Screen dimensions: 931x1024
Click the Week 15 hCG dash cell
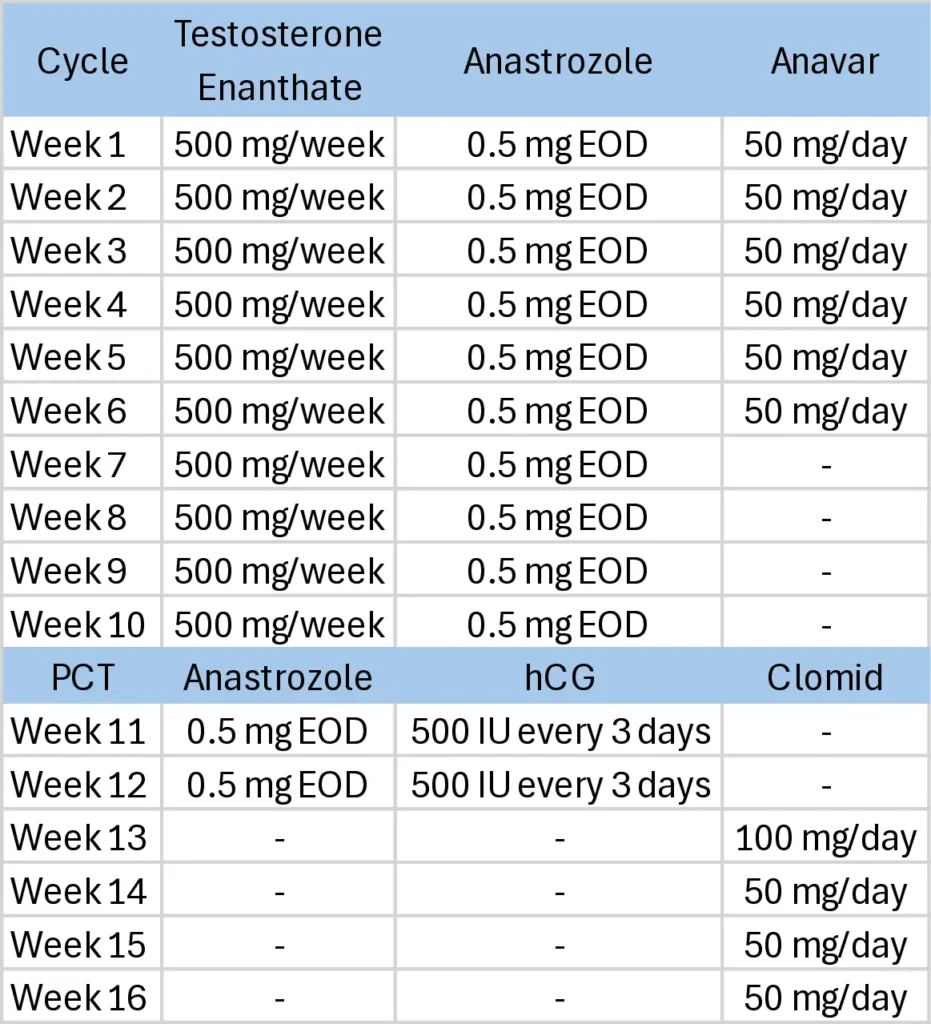coord(558,944)
